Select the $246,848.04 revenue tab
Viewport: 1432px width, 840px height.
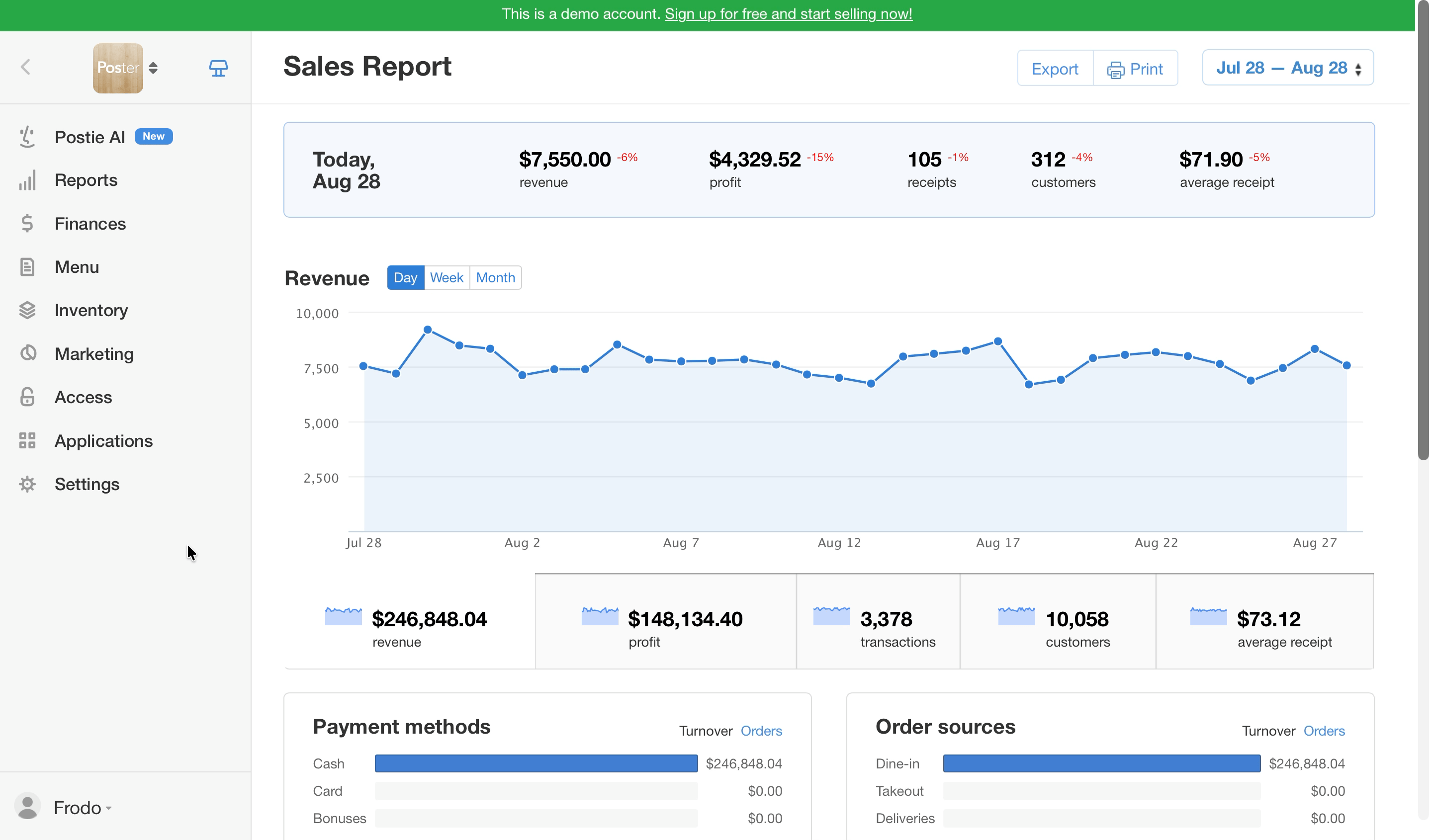(410, 621)
